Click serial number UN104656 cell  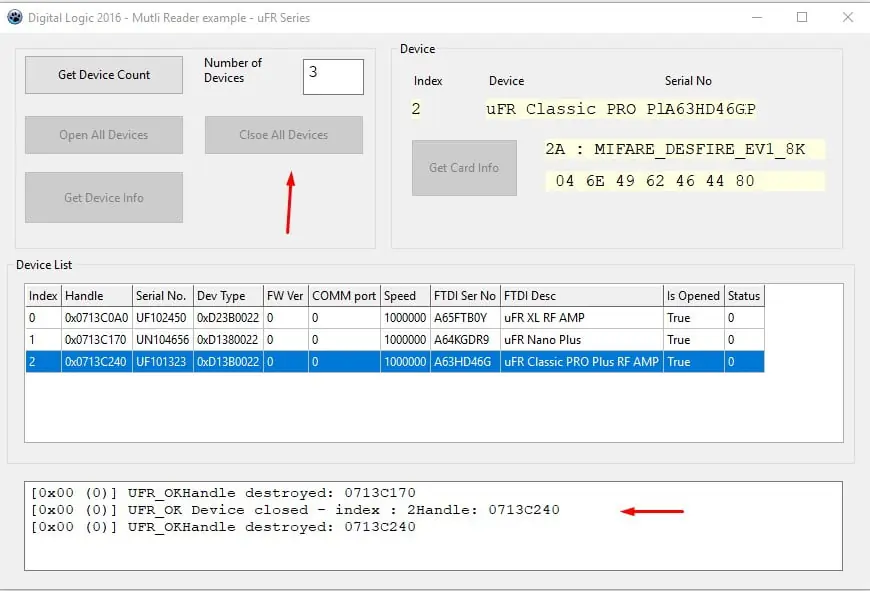[x=163, y=340]
